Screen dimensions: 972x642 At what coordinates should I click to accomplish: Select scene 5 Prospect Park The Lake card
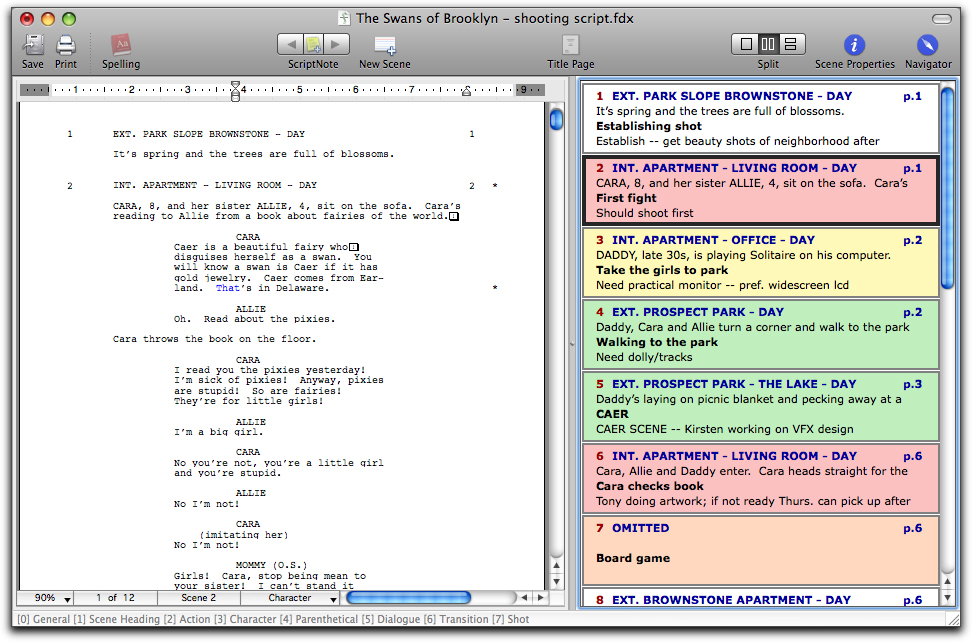click(760, 407)
